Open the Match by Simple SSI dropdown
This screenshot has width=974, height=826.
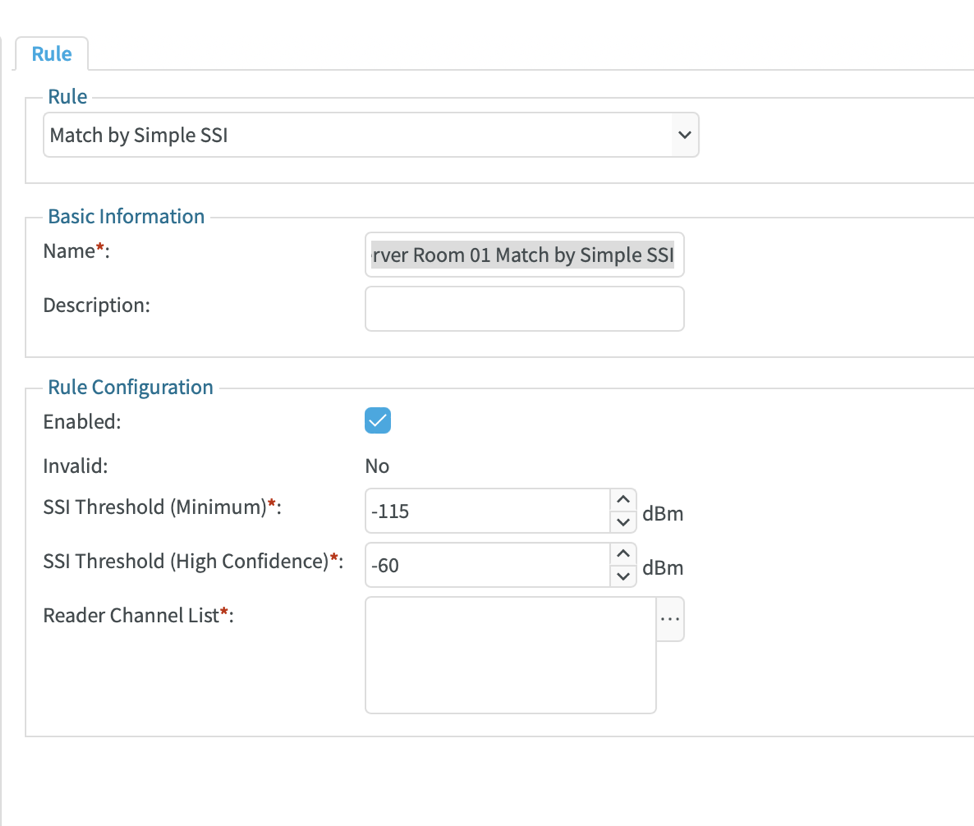[370, 134]
